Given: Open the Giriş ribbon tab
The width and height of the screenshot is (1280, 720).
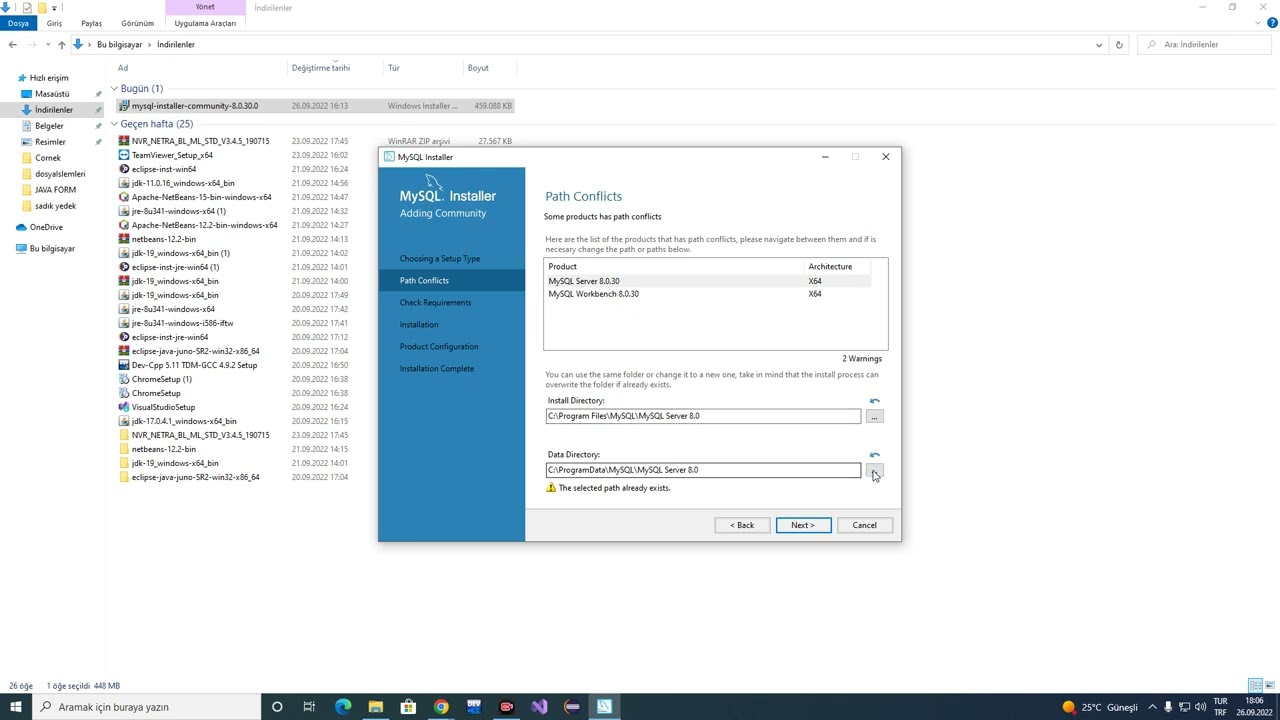Looking at the screenshot, I should point(54,23).
